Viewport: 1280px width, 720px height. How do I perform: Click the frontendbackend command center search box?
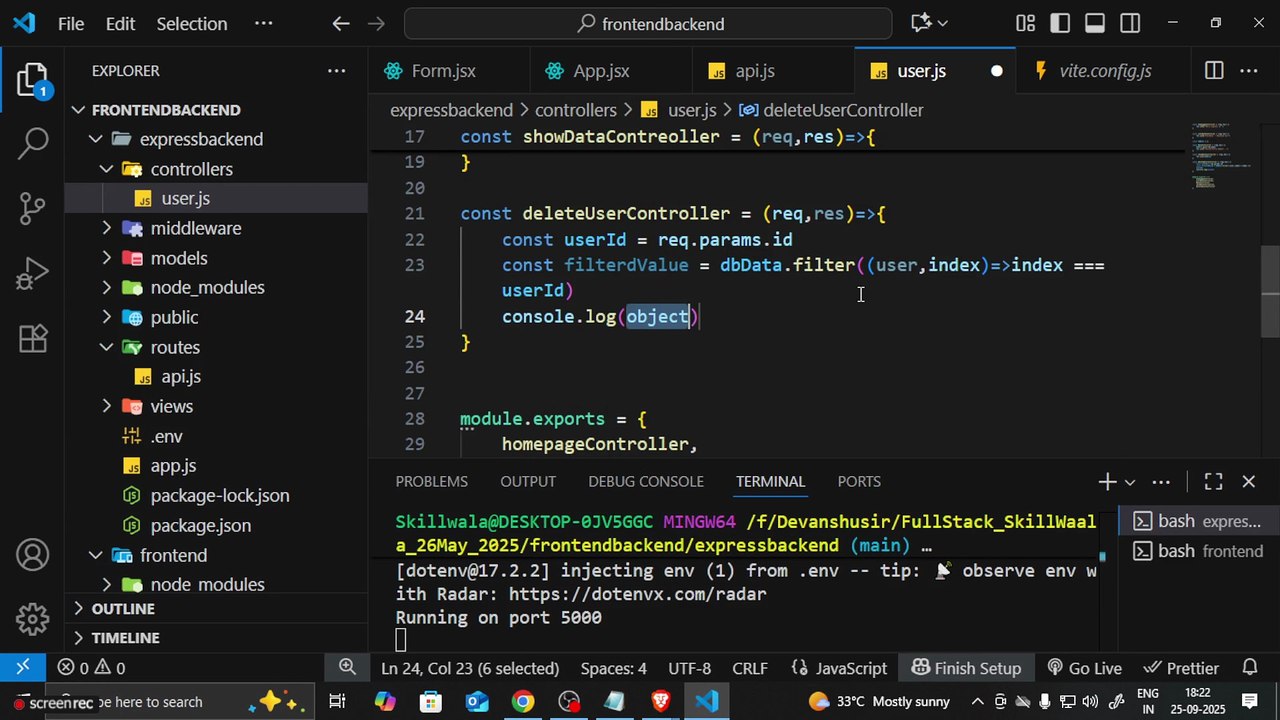[648, 23]
